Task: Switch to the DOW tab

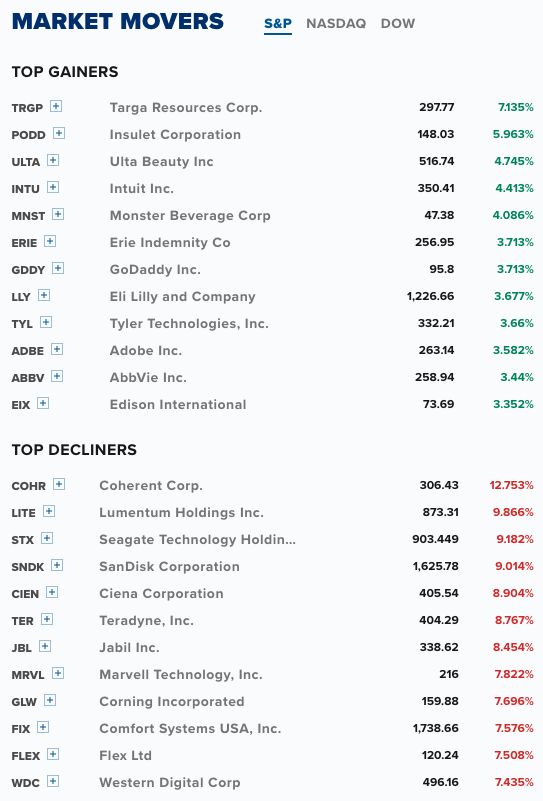Action: [398, 23]
